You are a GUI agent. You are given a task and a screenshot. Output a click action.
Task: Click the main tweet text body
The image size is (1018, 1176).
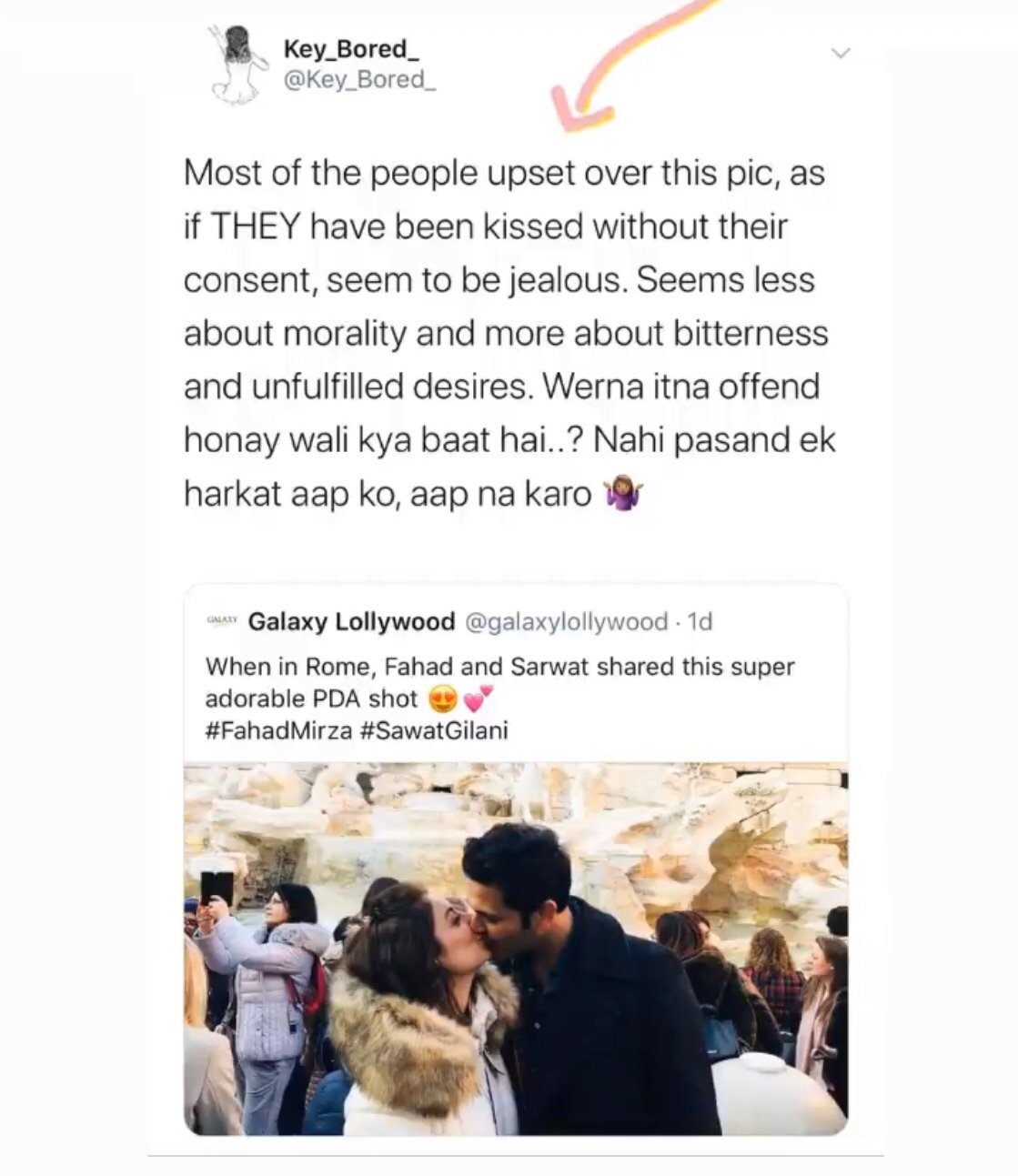click(x=509, y=333)
